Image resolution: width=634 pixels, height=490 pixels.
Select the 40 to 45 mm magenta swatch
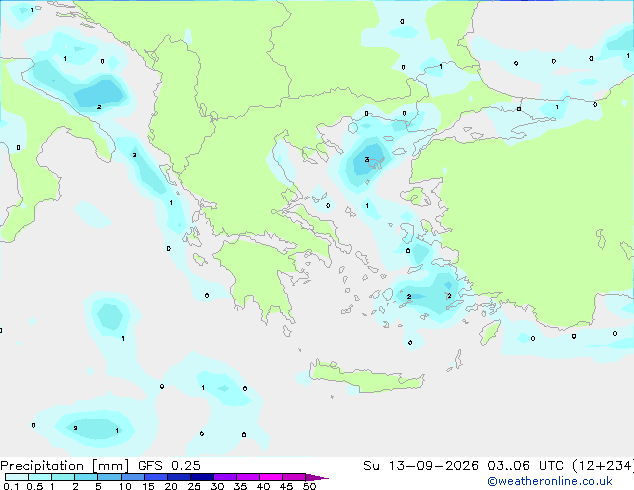(271, 477)
